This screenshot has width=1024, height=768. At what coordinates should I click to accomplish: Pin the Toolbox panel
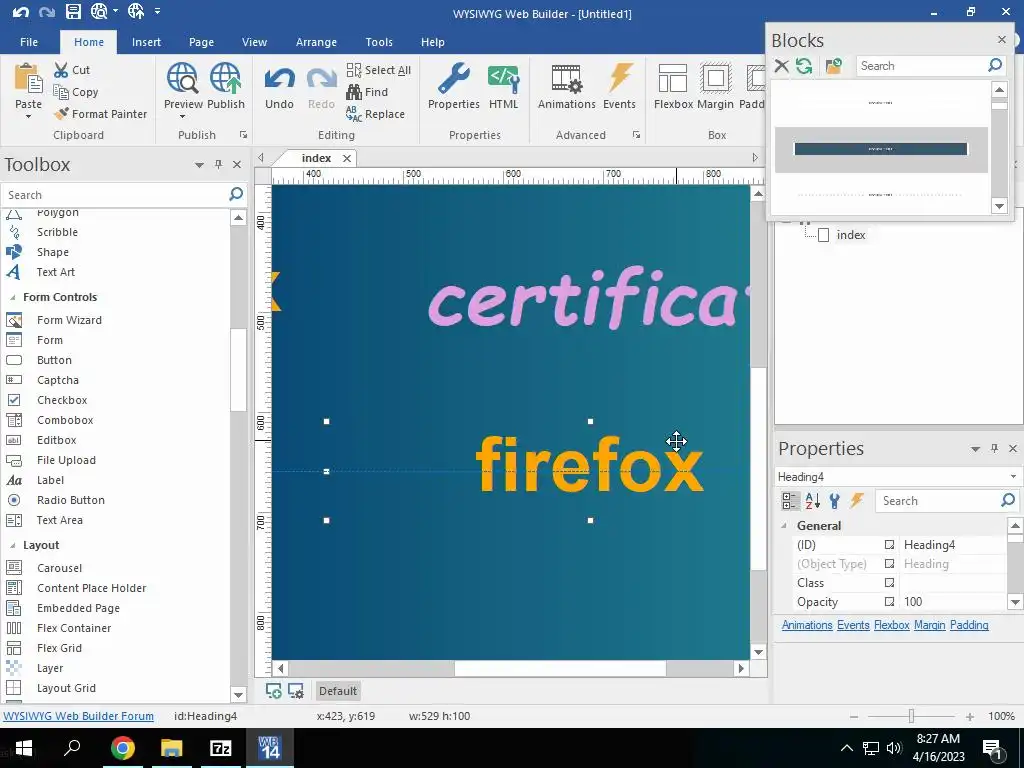218,165
